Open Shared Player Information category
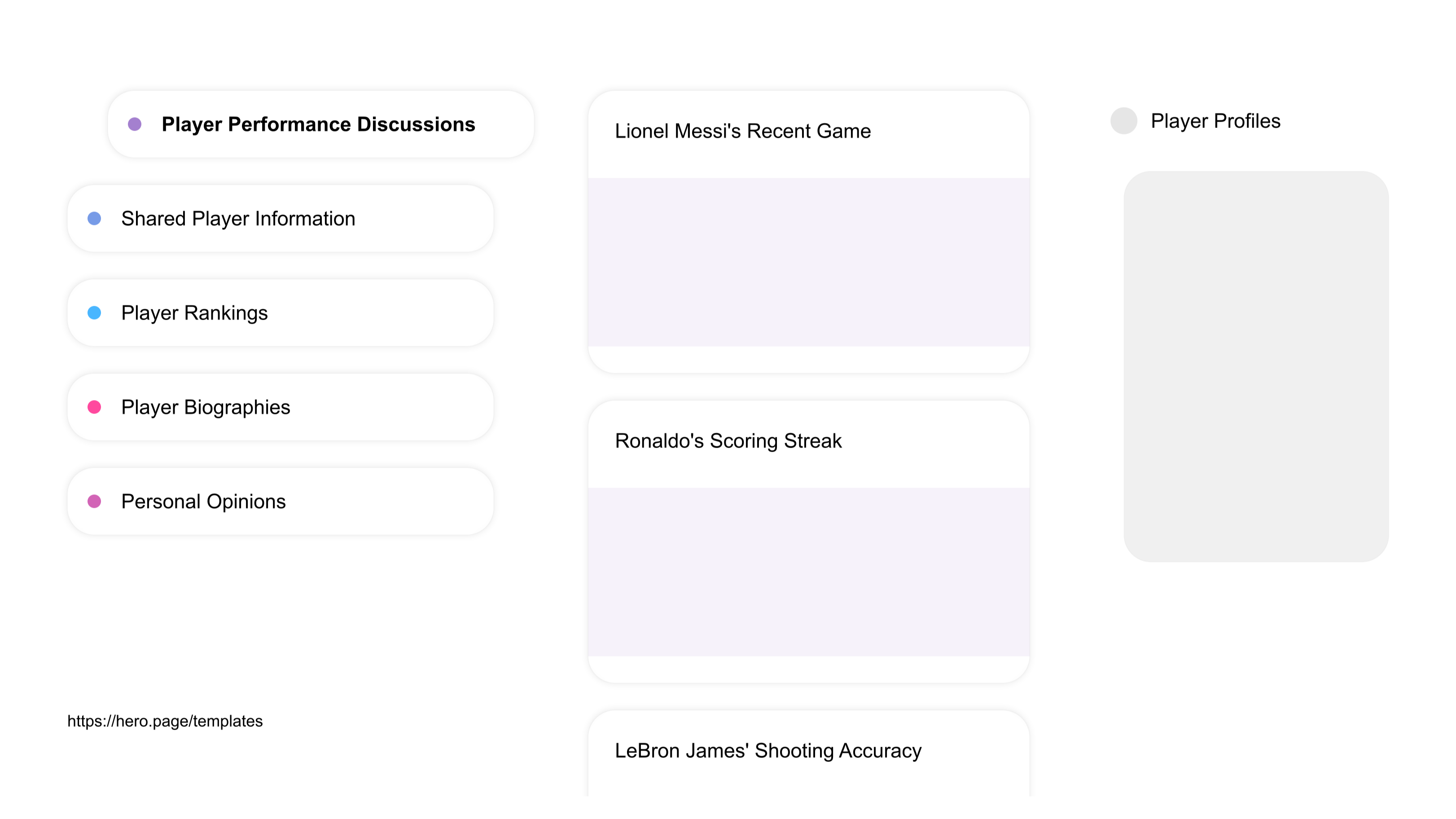Viewport: 1456px width, 819px height. [281, 218]
